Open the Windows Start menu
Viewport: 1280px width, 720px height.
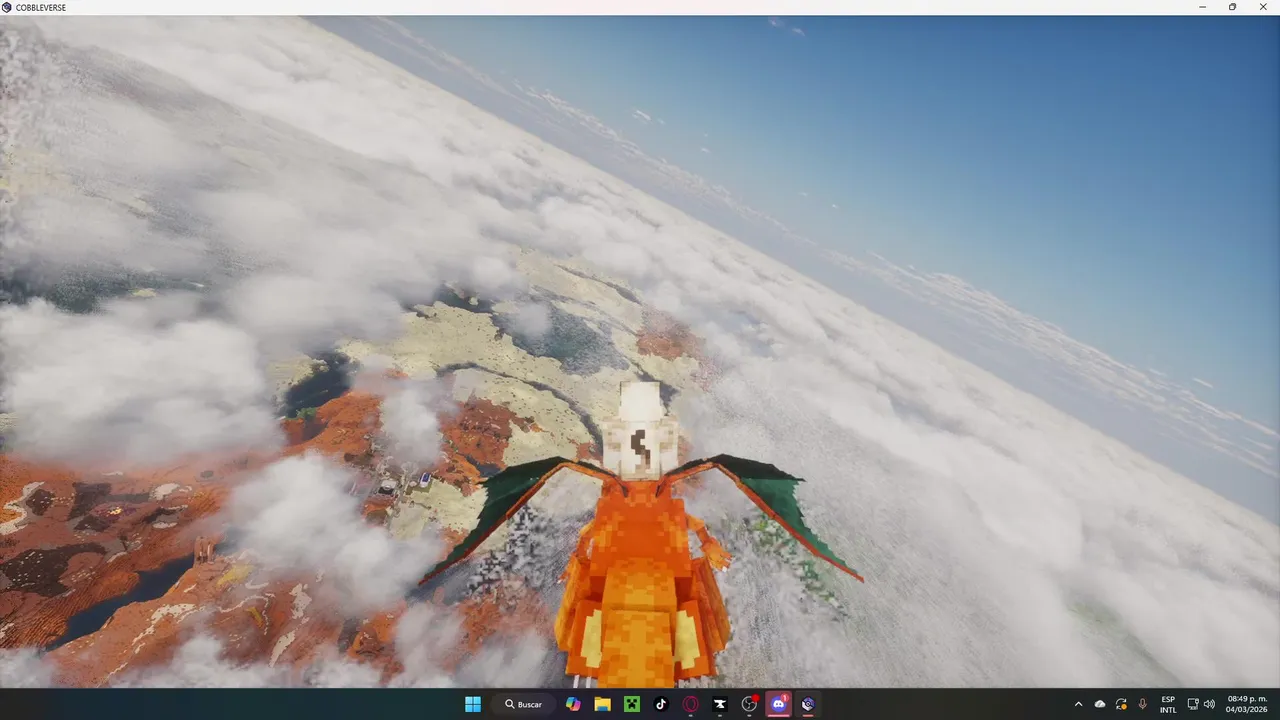pyautogui.click(x=473, y=704)
